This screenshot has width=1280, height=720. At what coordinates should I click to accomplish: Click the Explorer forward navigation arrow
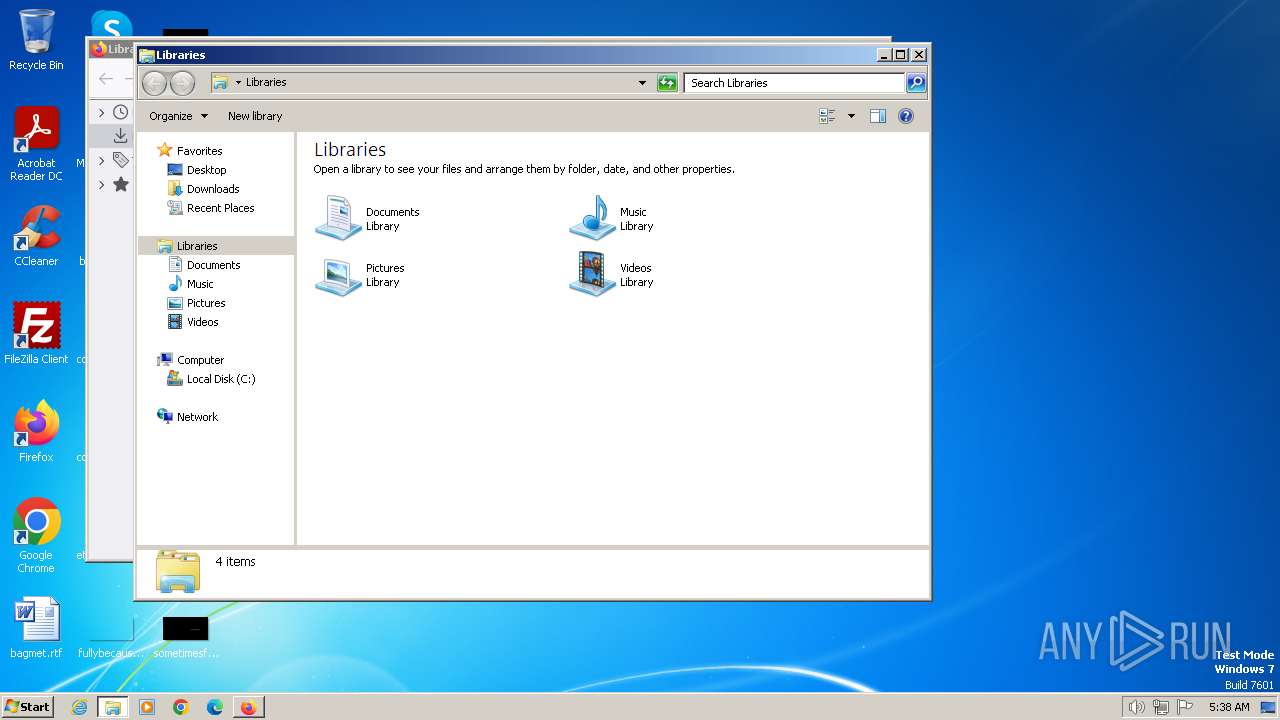pos(182,83)
